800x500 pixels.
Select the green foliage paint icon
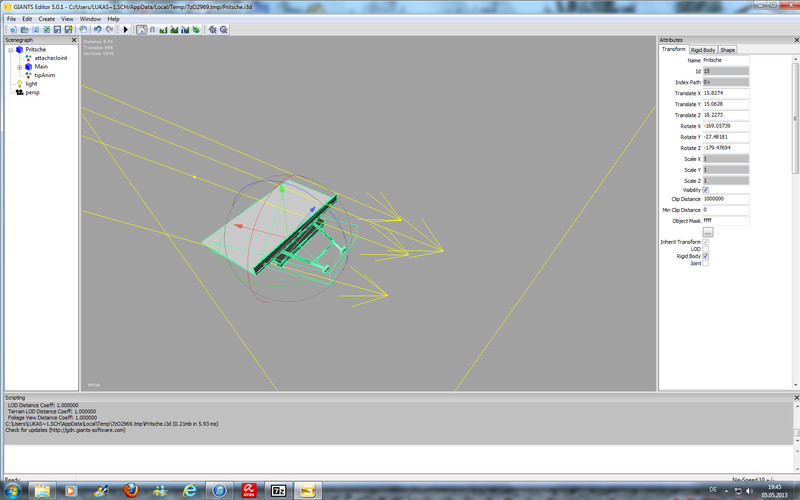196,30
